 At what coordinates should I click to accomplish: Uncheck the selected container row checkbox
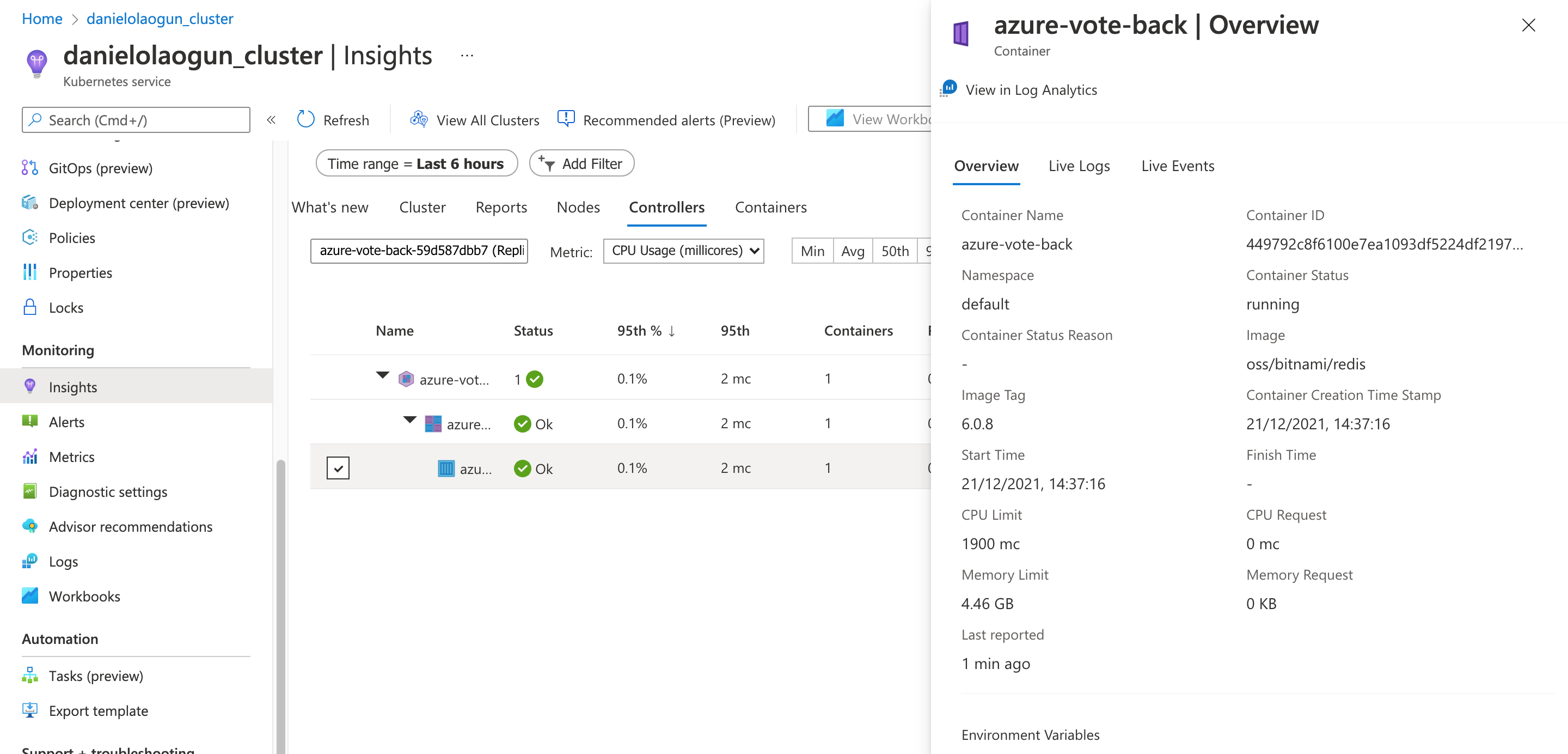coord(338,468)
